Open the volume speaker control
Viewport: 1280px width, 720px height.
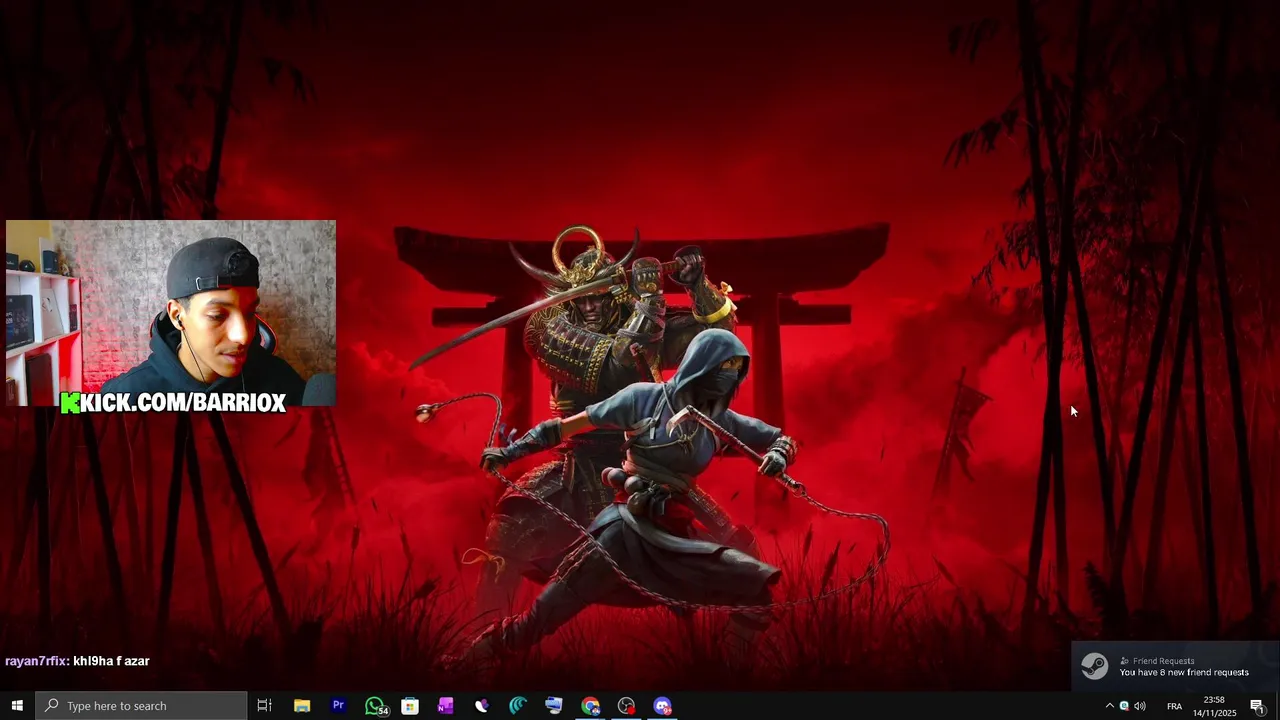[1140, 706]
